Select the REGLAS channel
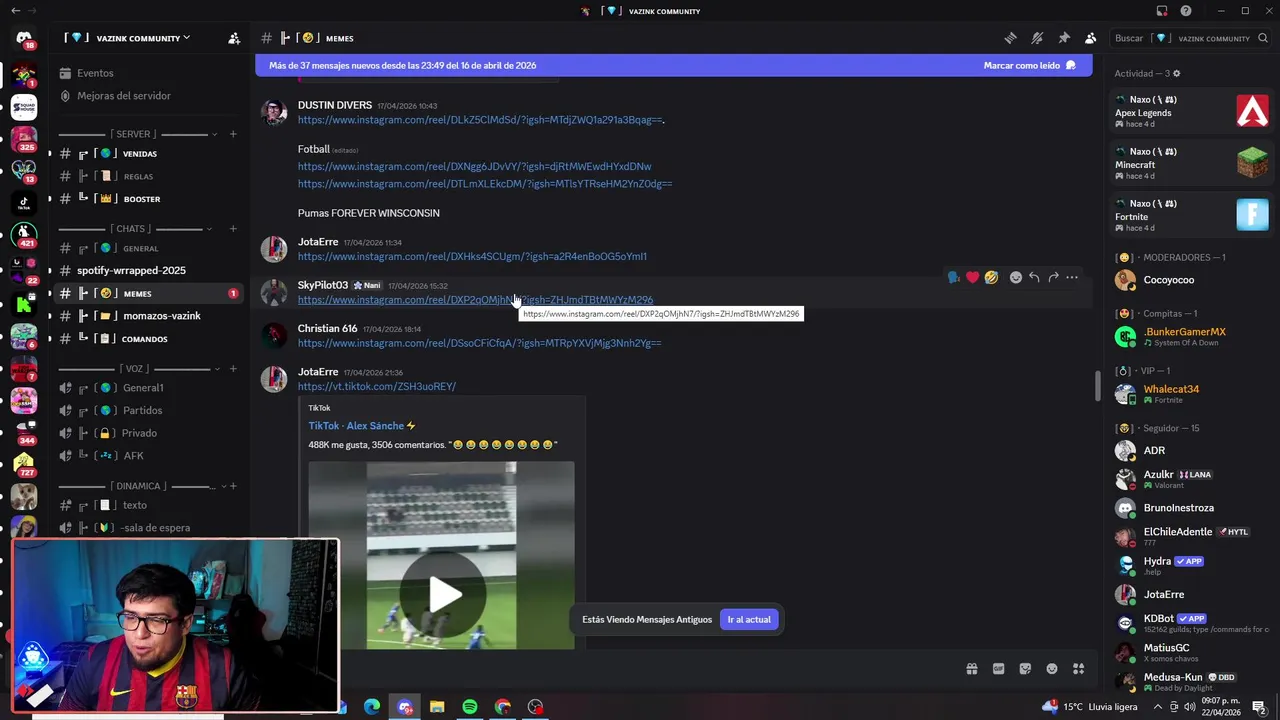This screenshot has width=1280, height=720. 150,177
